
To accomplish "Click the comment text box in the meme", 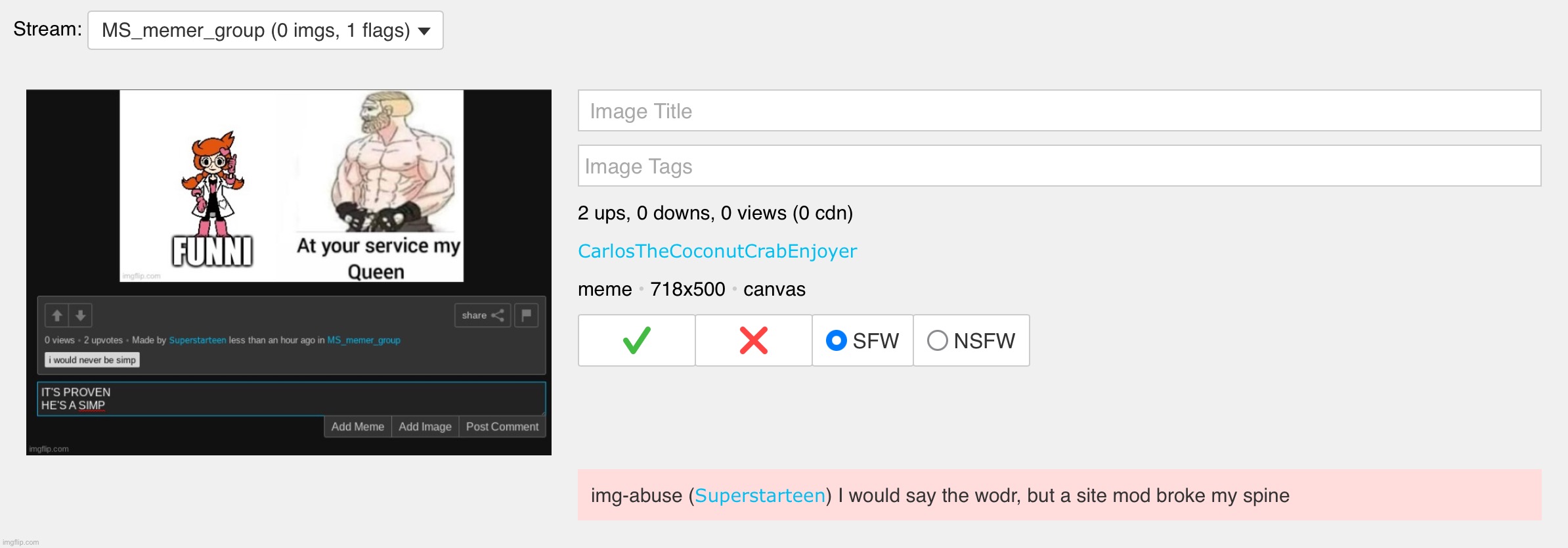I will click(x=291, y=398).
